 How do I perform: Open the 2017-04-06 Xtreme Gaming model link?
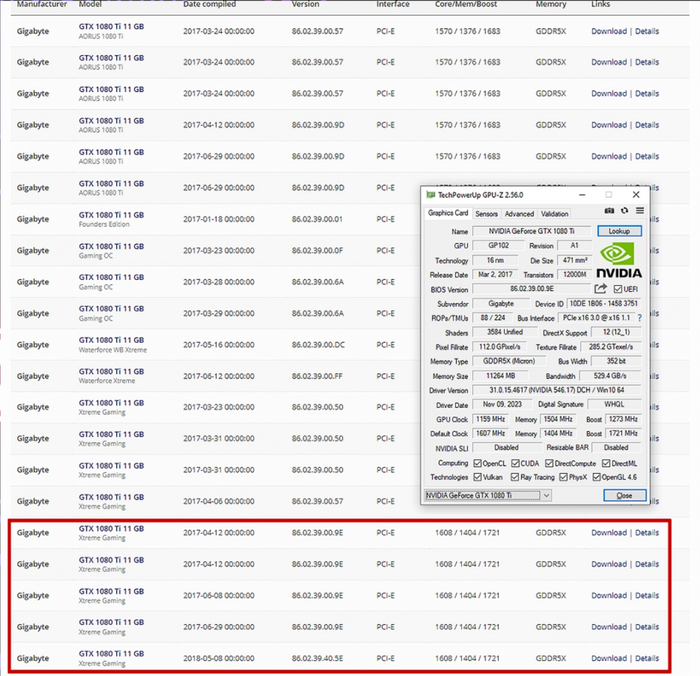click(111, 497)
